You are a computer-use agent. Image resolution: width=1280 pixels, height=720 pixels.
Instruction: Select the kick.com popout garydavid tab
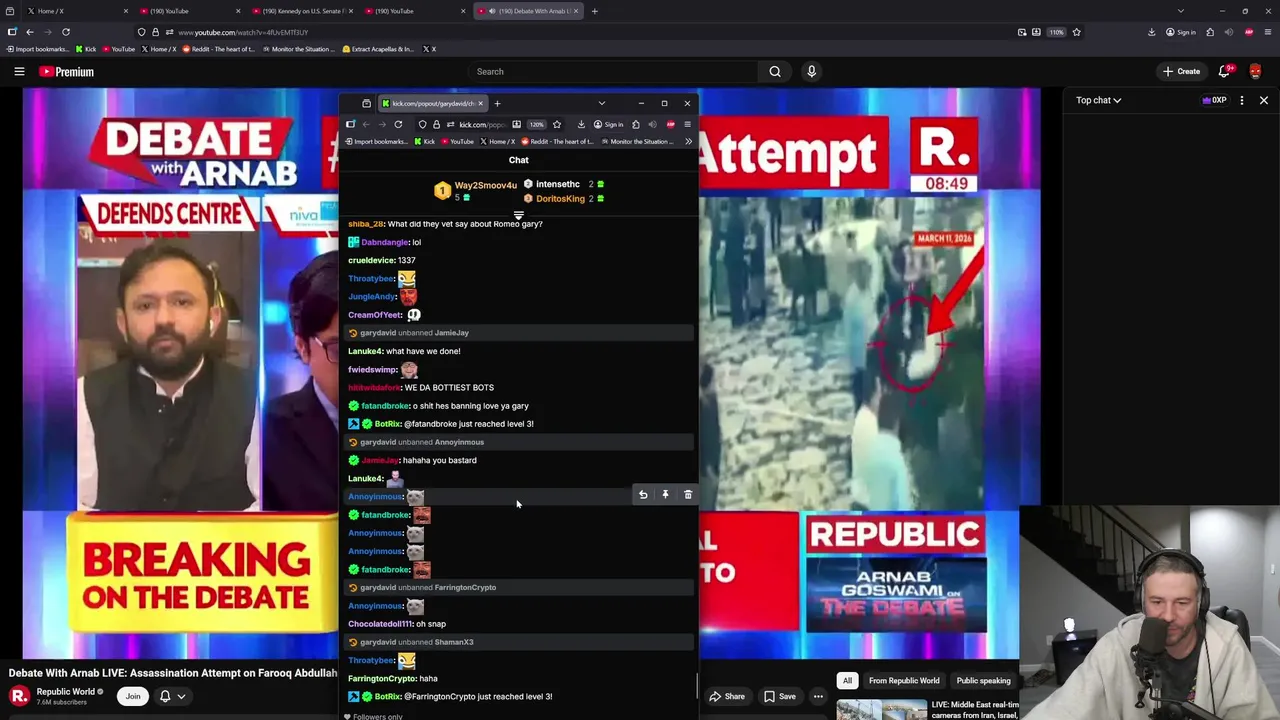coord(432,103)
